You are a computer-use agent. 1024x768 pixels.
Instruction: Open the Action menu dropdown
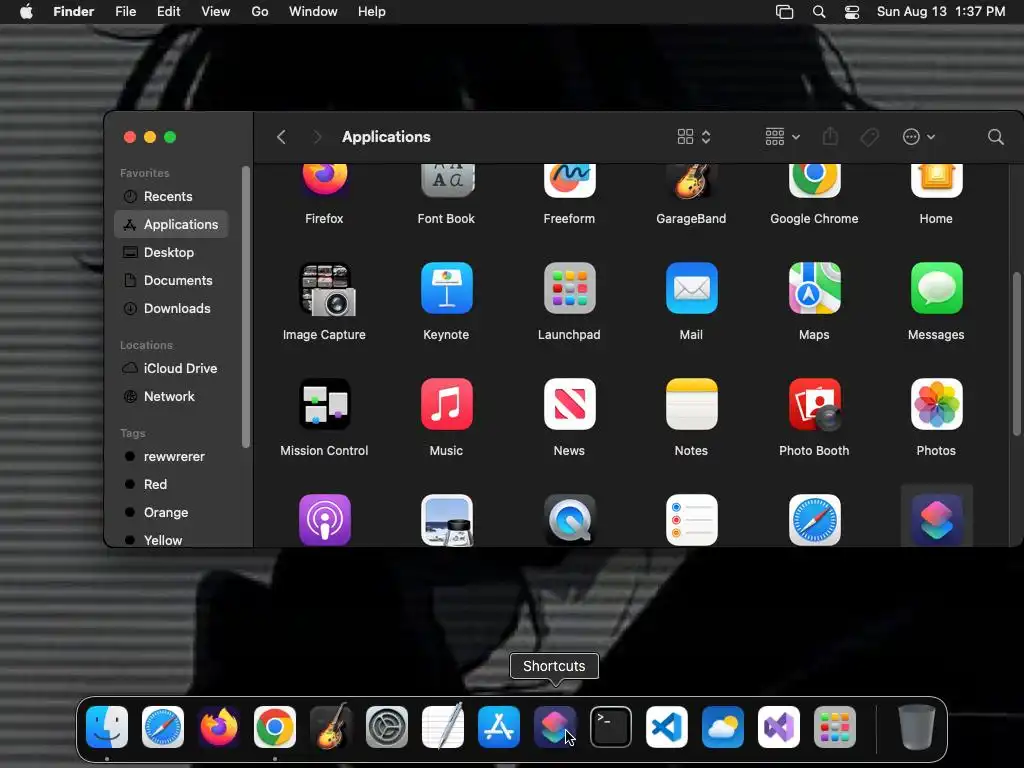tap(918, 136)
